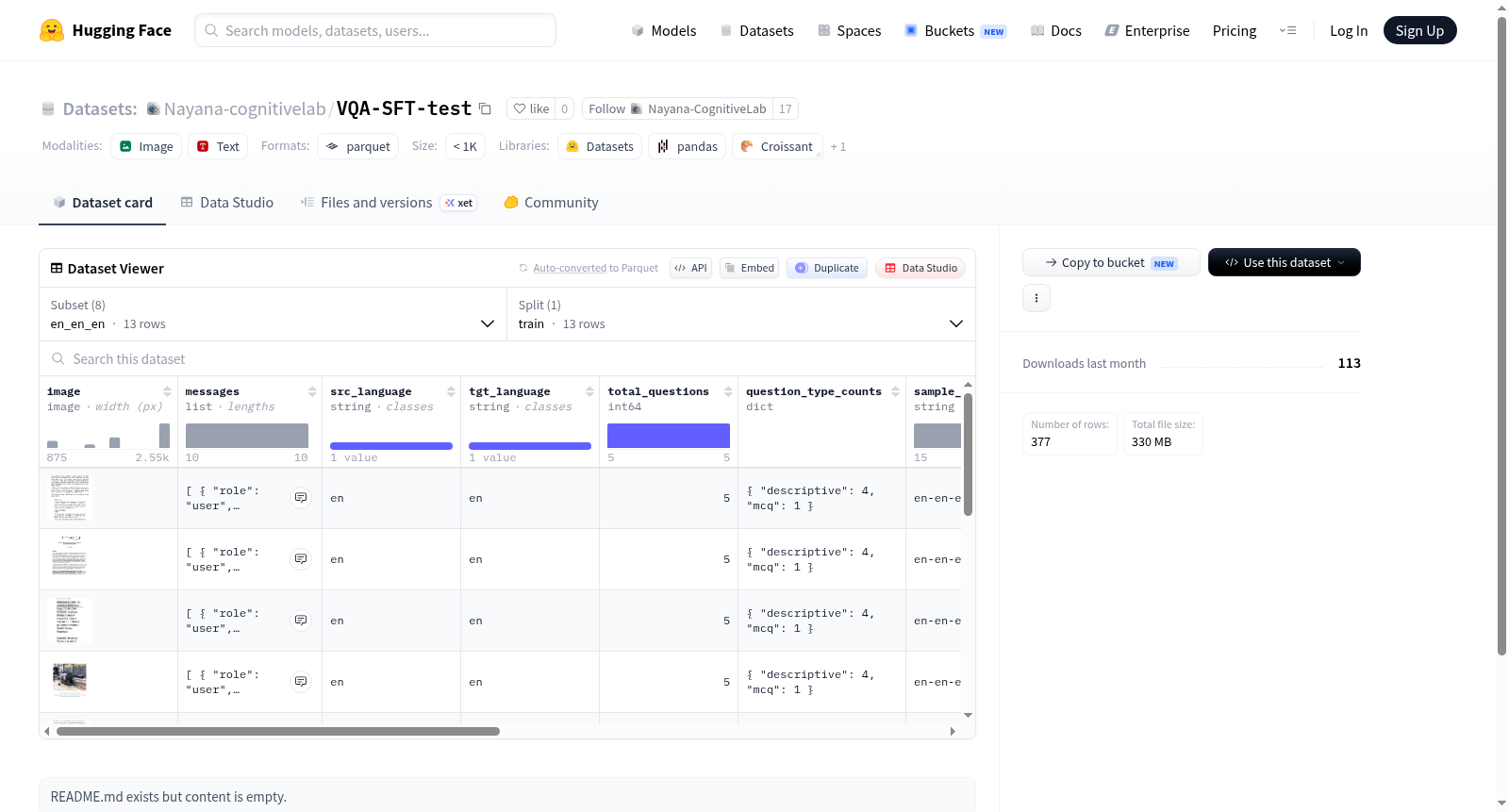The image size is (1509, 812).
Task: Follow Nayana-CognitiveLab organization
Action: pyautogui.click(x=677, y=108)
